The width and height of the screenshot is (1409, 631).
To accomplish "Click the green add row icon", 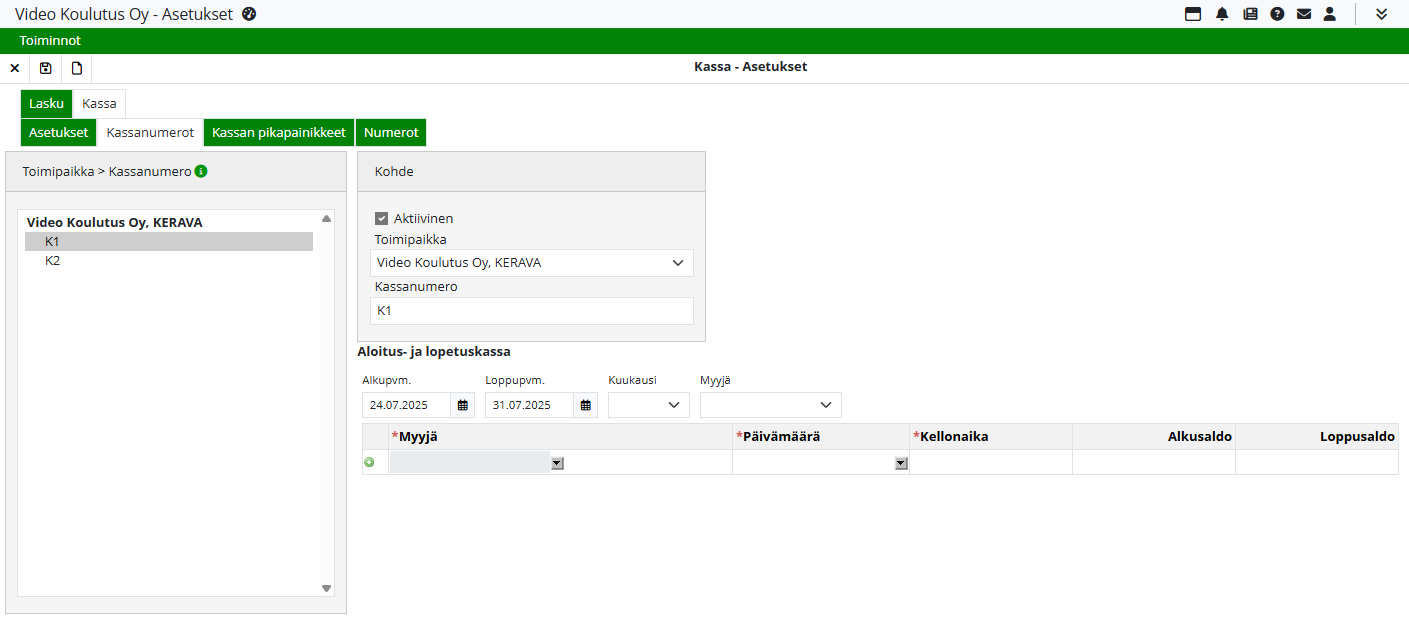I will [x=369, y=462].
